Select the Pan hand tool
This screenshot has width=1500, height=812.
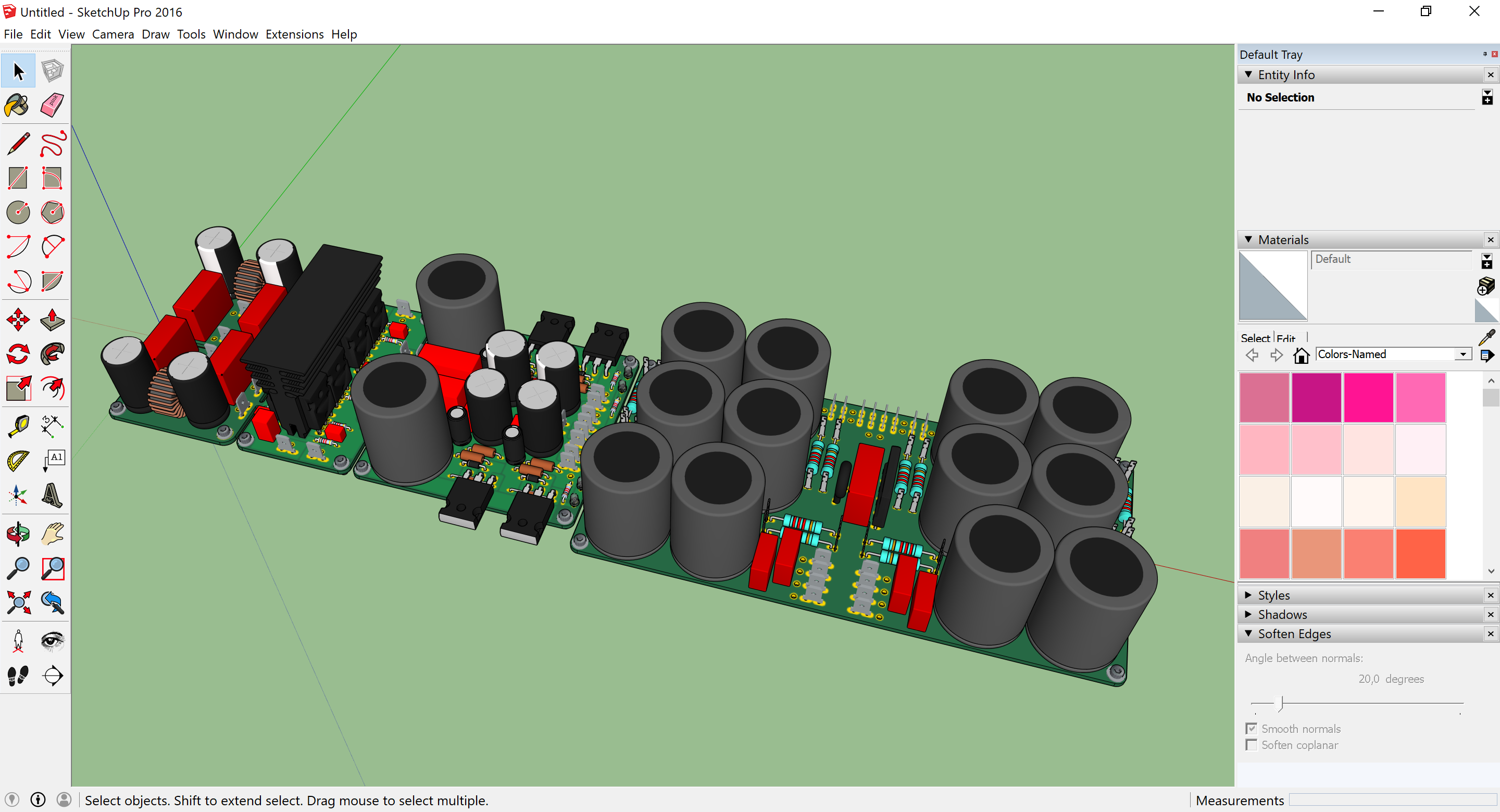pos(53,534)
